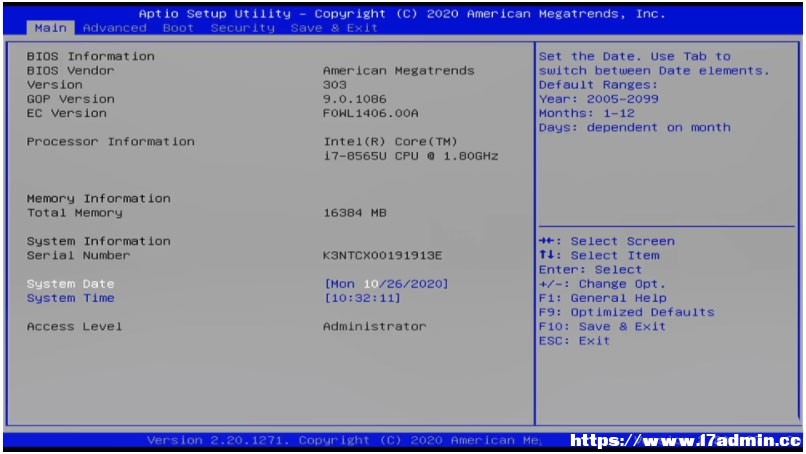Open the Advanced tab

(115, 28)
